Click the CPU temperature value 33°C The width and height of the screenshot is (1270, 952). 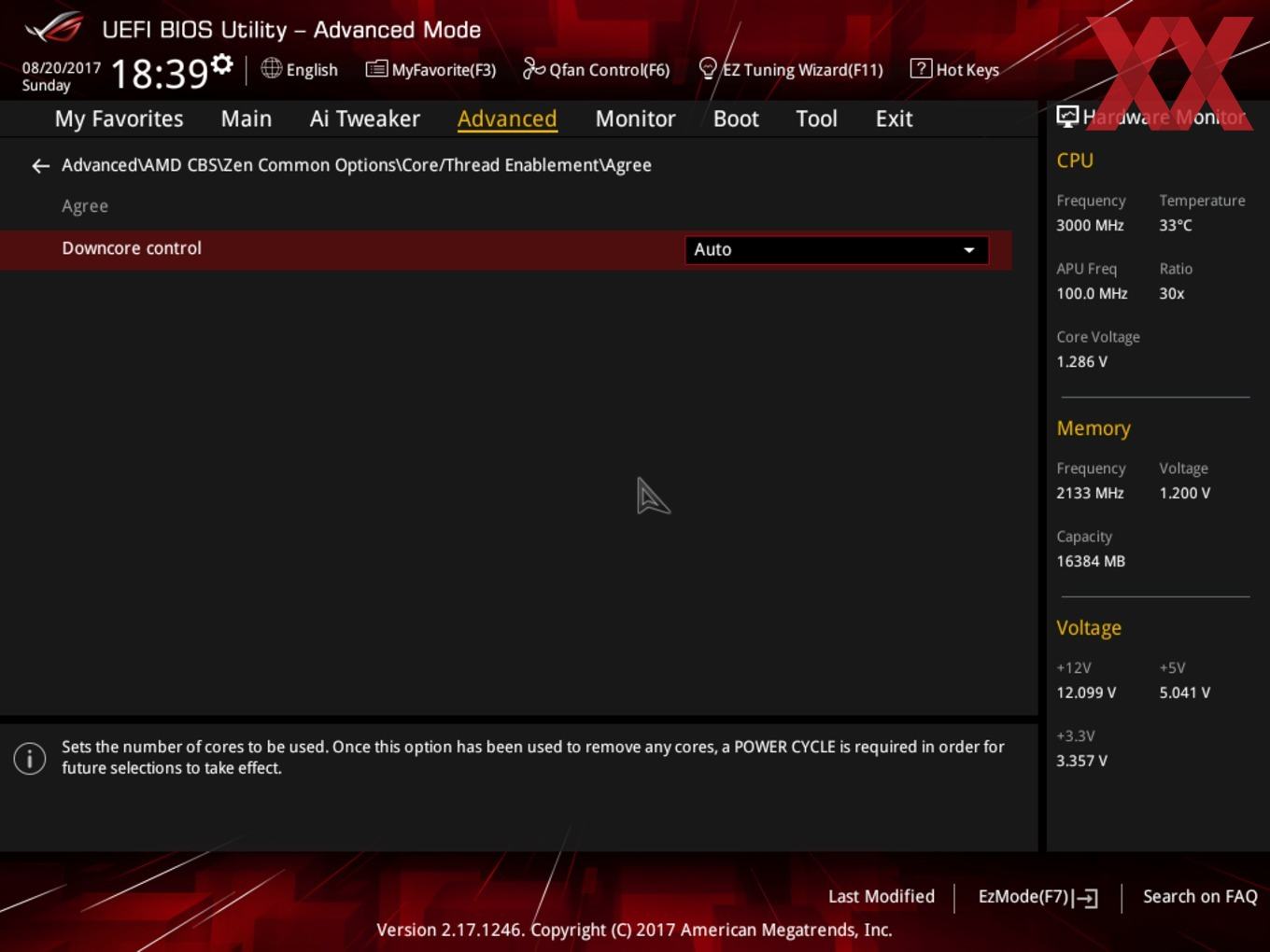pyautogui.click(x=1176, y=225)
